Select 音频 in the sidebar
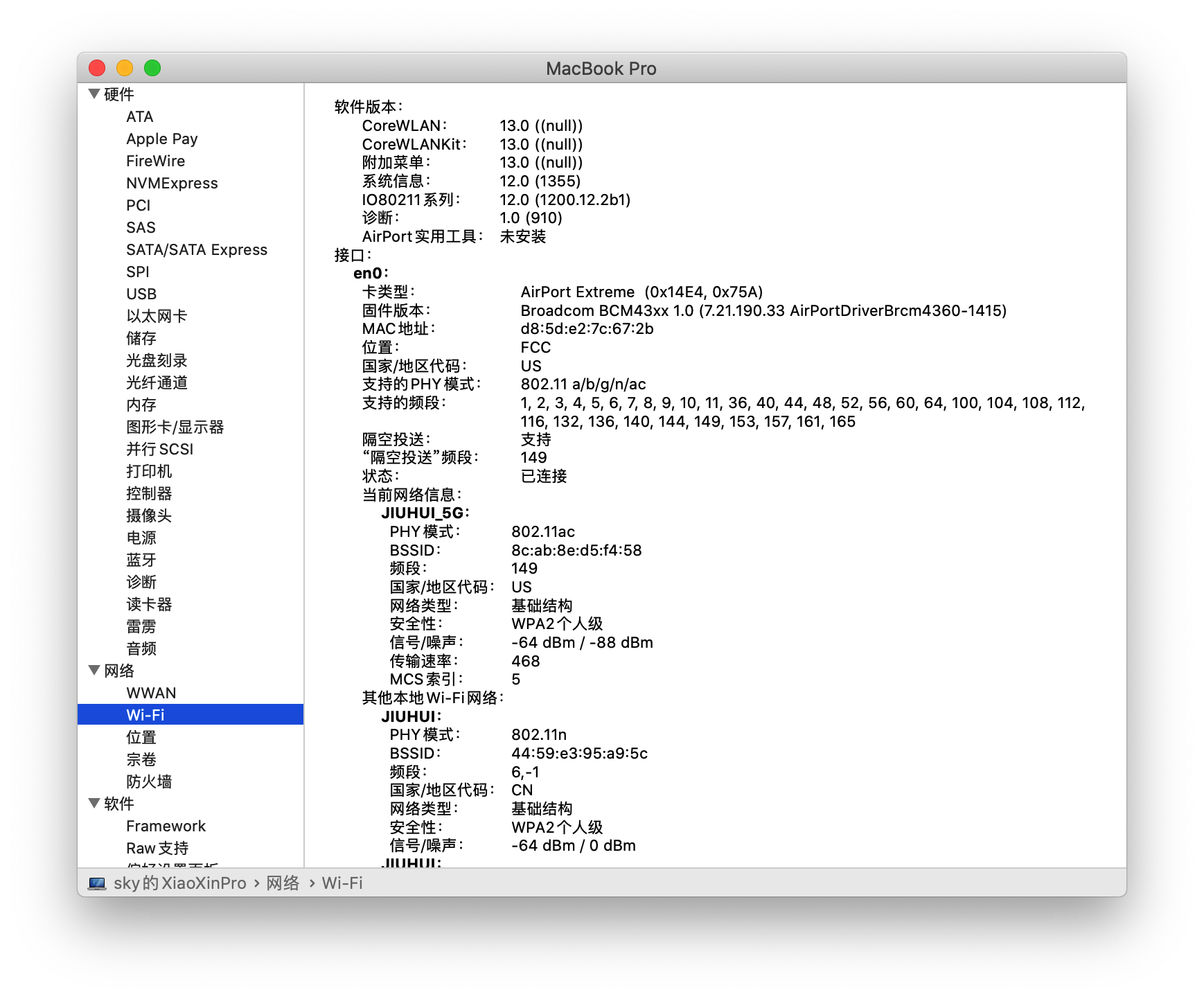Viewport: 1204px width, 999px height. pyautogui.click(x=141, y=648)
